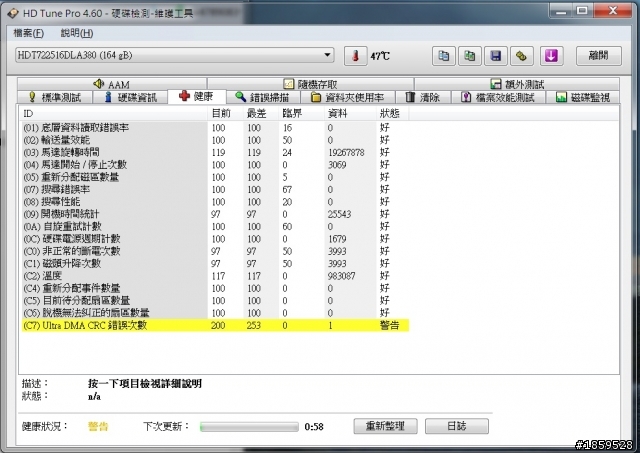Click the ID column header
Viewport: 640px width, 453px height.
(x=113, y=113)
